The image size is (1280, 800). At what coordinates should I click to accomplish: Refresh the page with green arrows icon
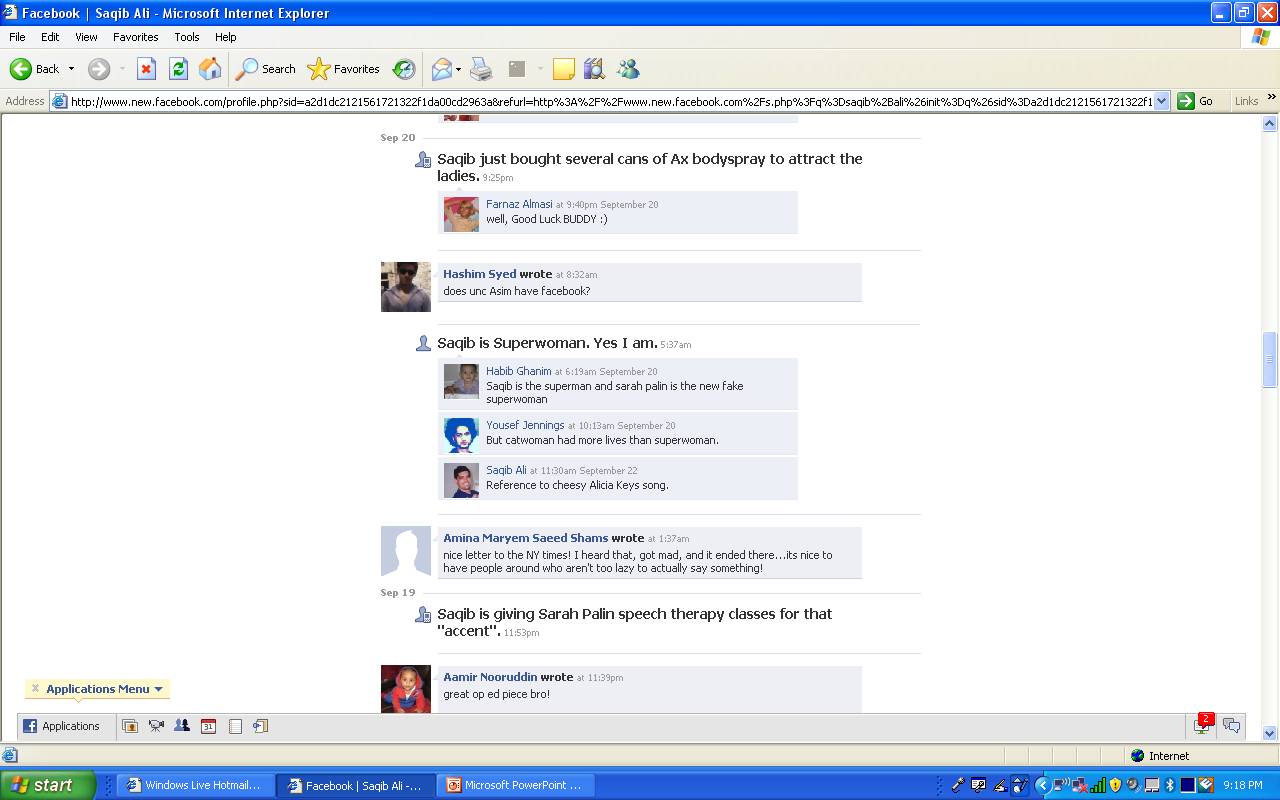tap(178, 69)
